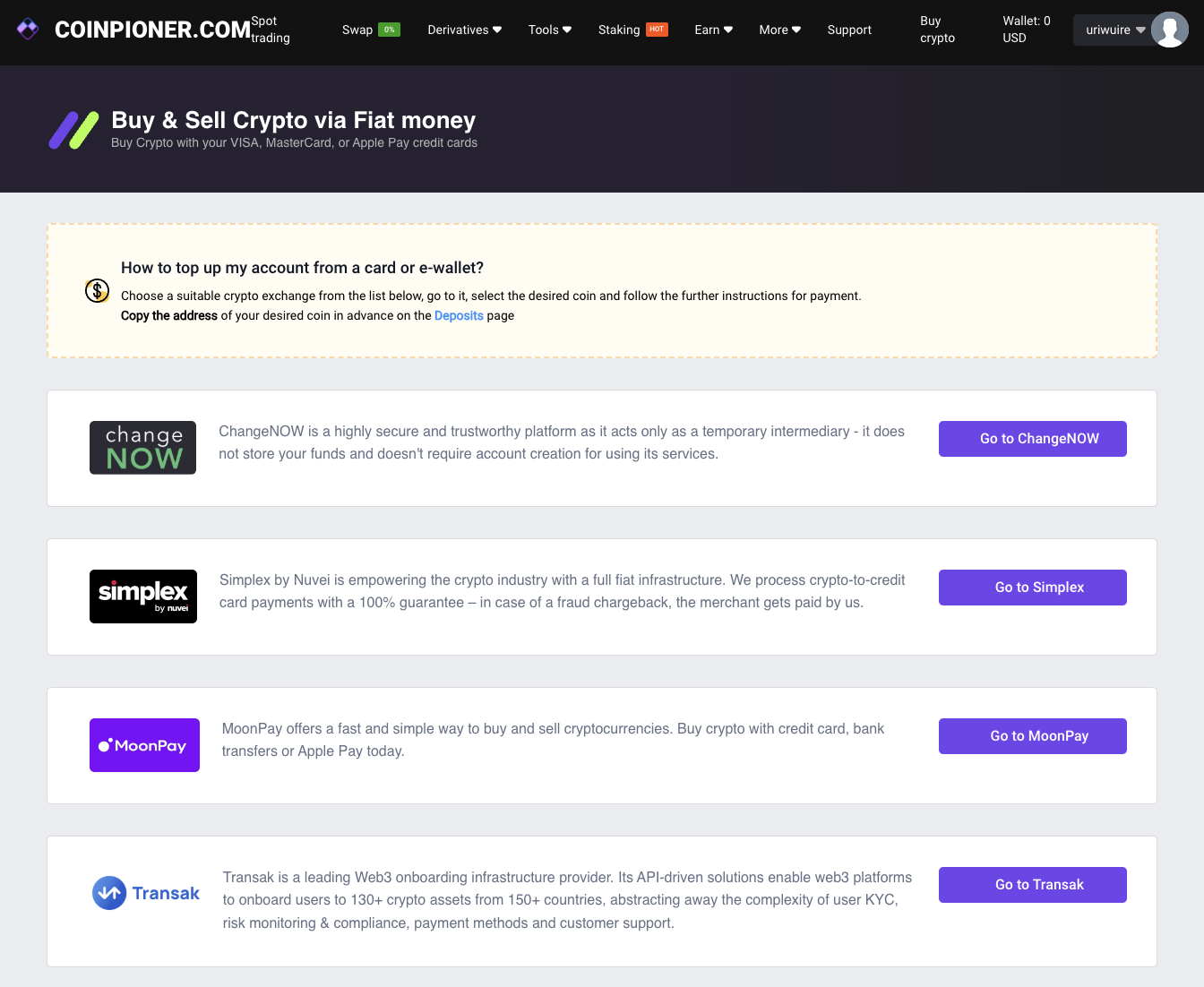The width and height of the screenshot is (1204, 987).
Task: Click the purple MoonPay logo
Action: (144, 745)
